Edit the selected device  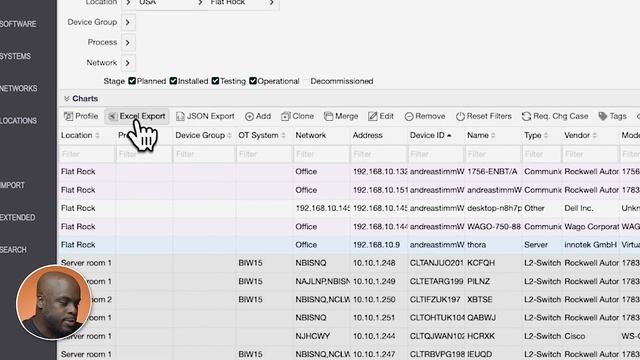tap(381, 116)
